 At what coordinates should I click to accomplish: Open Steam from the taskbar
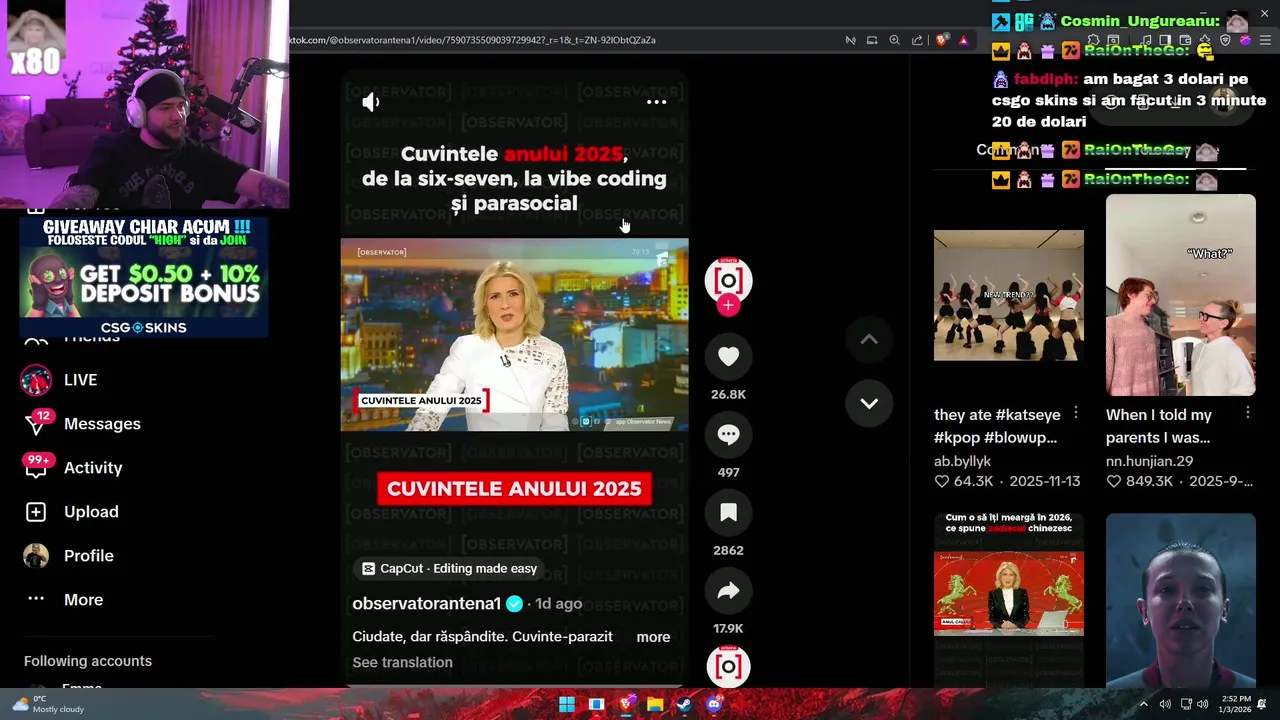tap(684, 704)
